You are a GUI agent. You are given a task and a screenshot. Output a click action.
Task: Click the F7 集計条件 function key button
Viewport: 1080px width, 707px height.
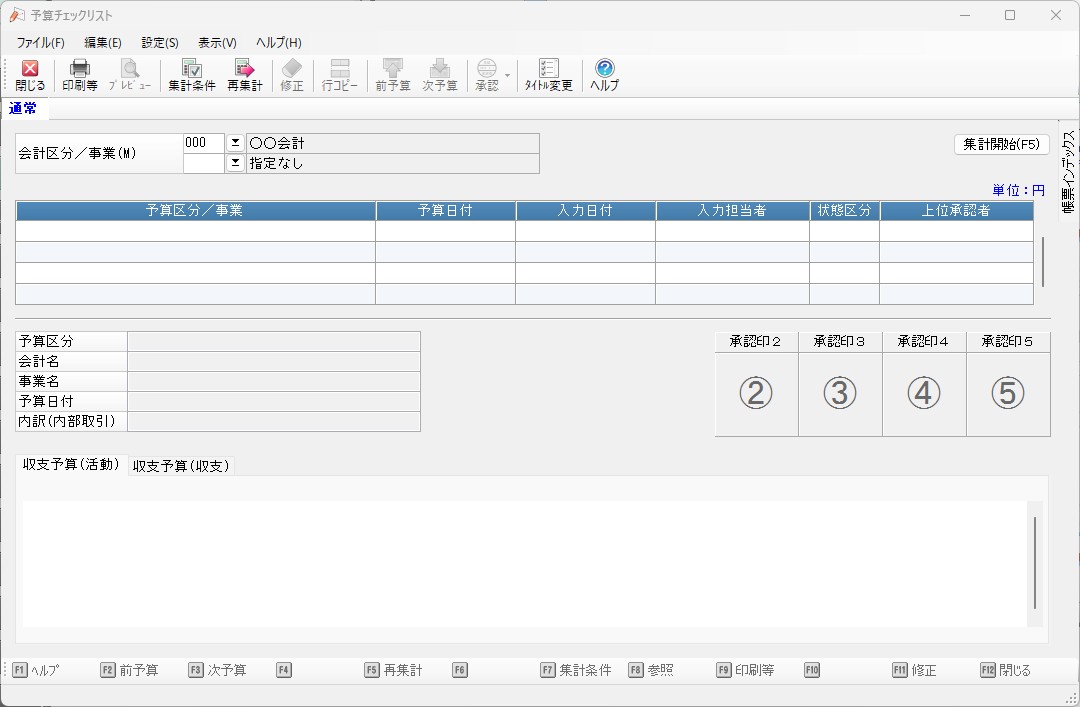point(575,670)
